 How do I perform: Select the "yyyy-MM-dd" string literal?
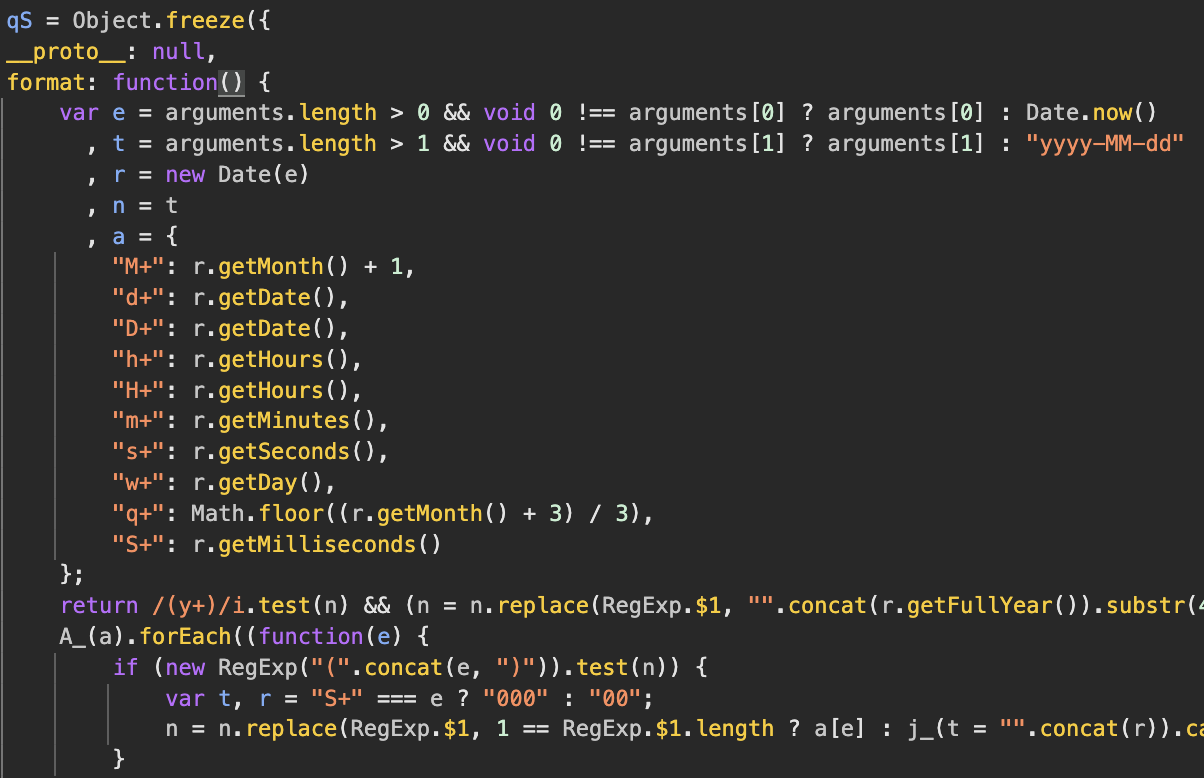tap(1105, 144)
